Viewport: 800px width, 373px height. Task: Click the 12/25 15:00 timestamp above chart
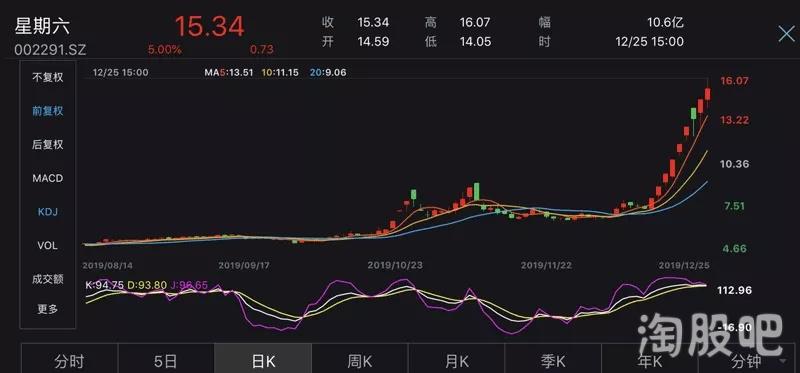coord(120,72)
